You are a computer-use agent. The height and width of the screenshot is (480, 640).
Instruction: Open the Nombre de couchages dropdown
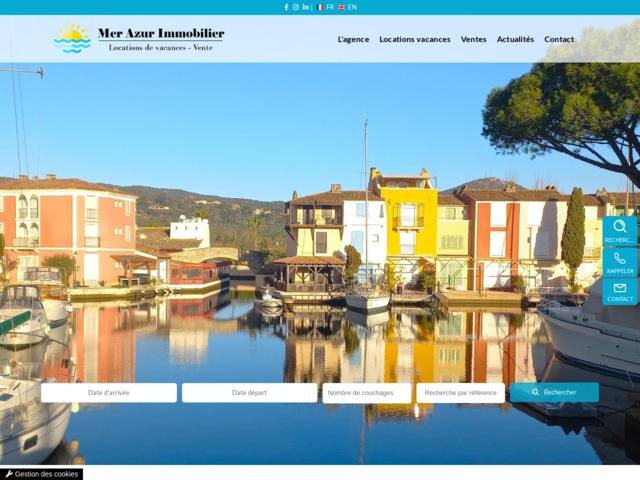tap(367, 393)
